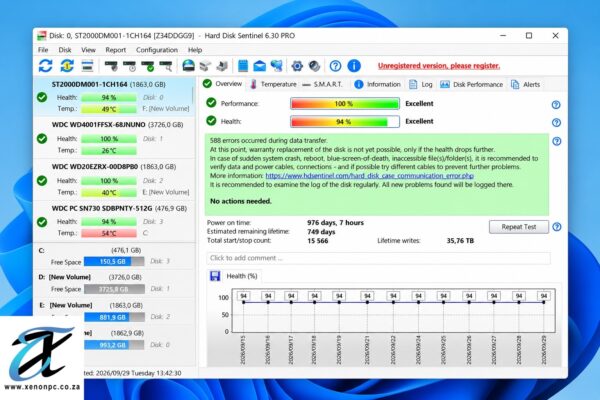This screenshot has height=400, width=600.
Task: Click the '15 566' start/stop count value
Action: (x=318, y=241)
